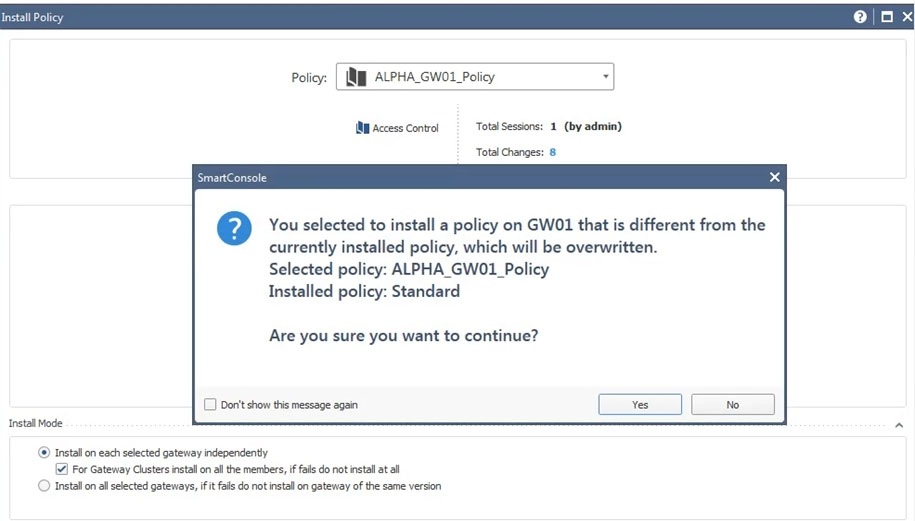Click the help question mark icon
Viewport: 915px width, 521px height.
(x=860, y=17)
